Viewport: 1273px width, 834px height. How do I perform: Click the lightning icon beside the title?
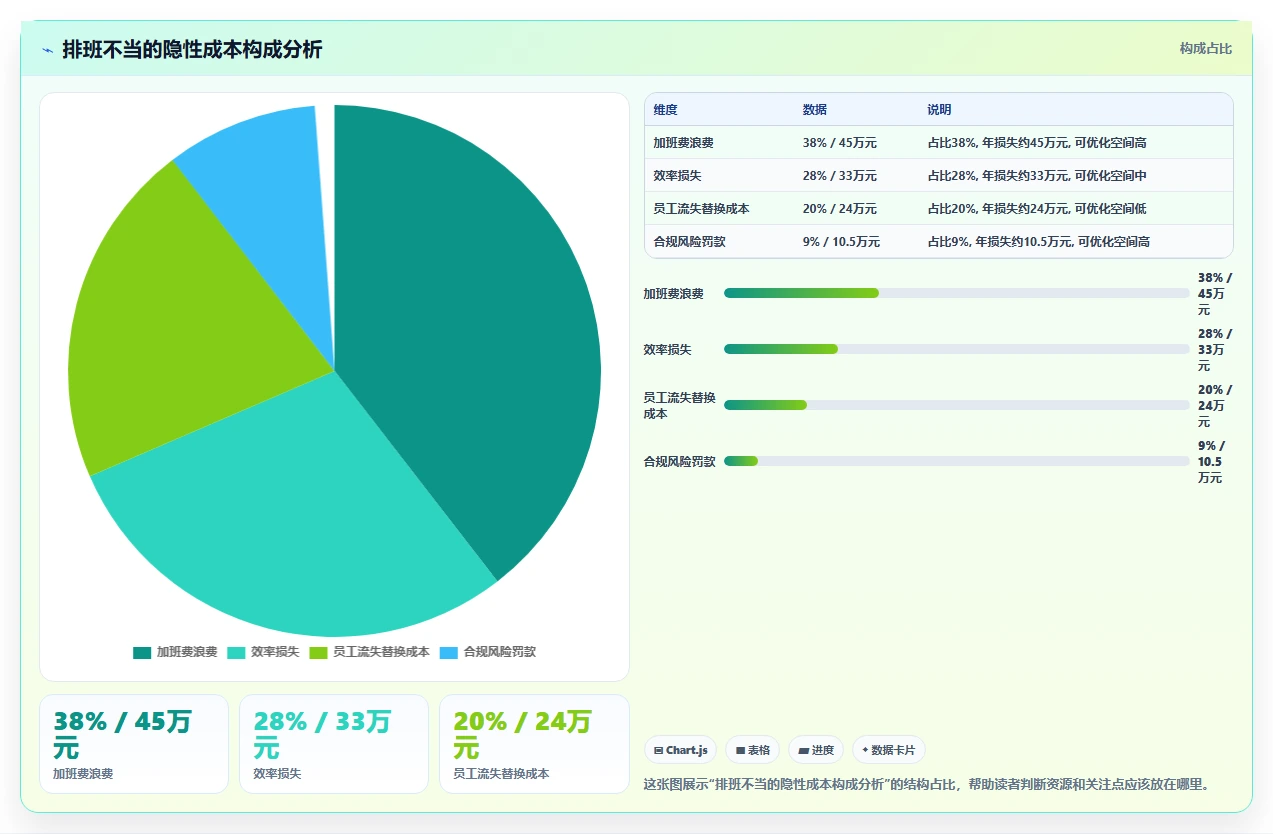click(x=47, y=50)
